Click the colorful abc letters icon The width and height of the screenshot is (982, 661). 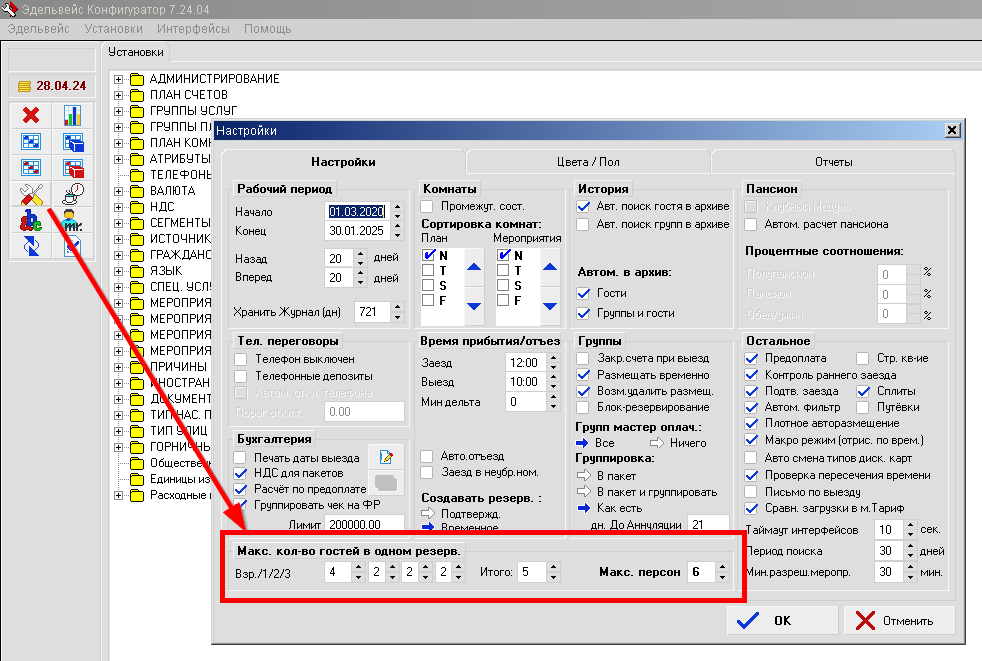coord(31,220)
